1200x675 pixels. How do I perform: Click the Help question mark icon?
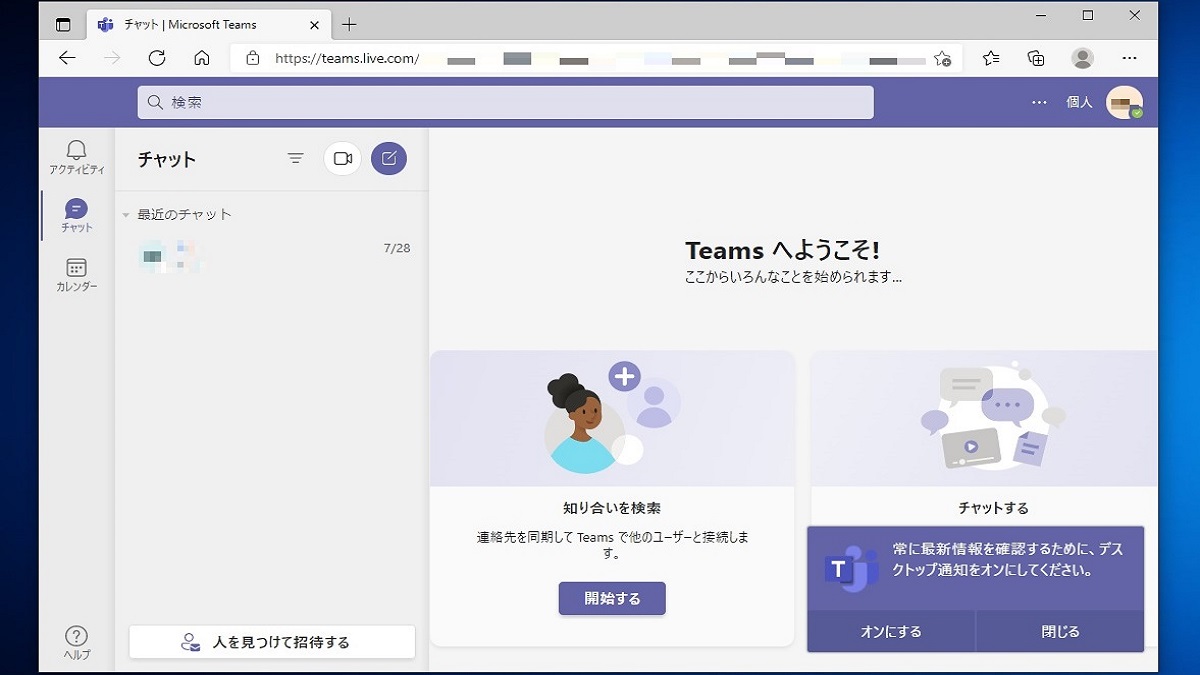click(76, 641)
